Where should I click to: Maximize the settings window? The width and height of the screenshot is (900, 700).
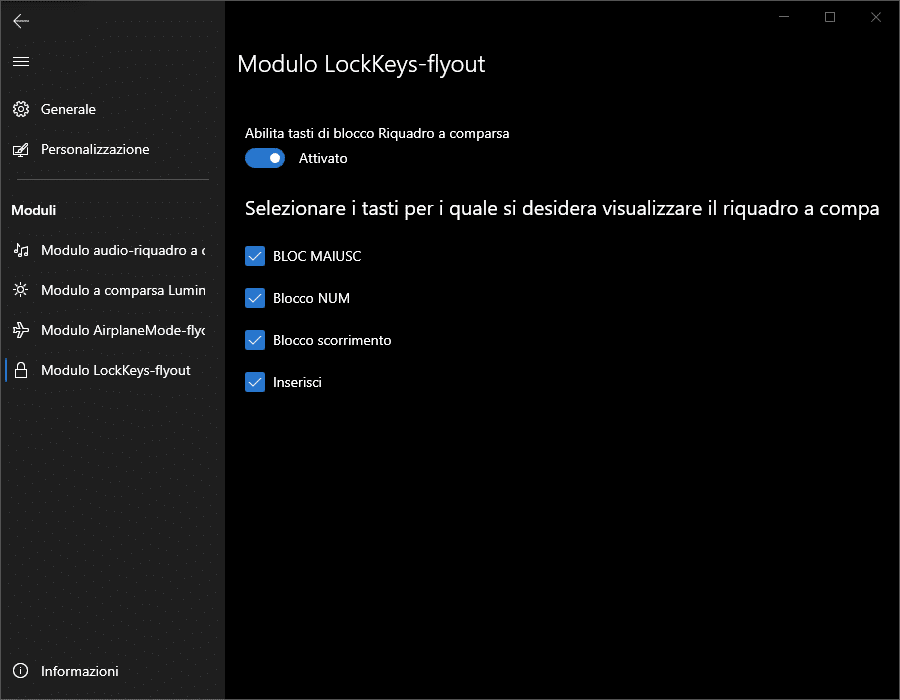pos(830,17)
